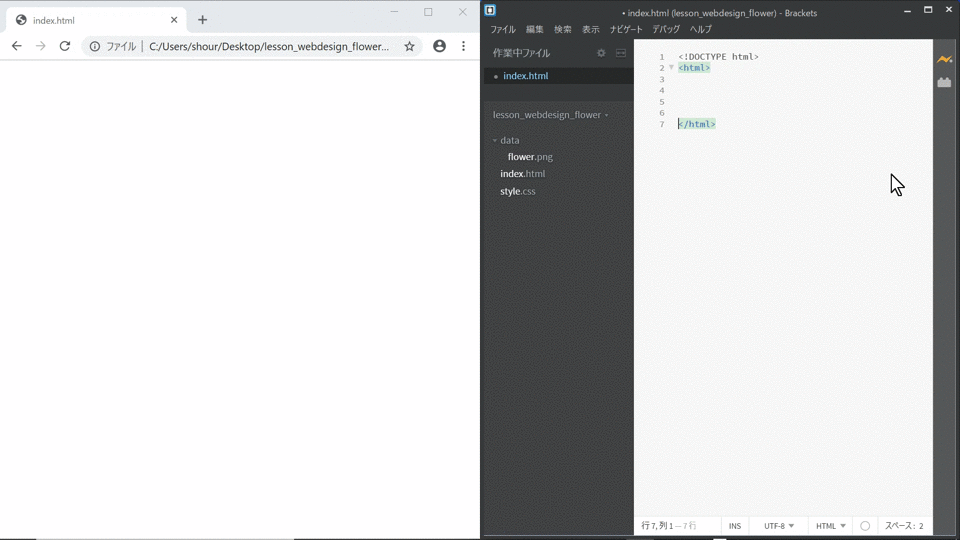Screen dimensions: 960x540
Task: Fold the html tag on line 2
Action: click(671, 68)
